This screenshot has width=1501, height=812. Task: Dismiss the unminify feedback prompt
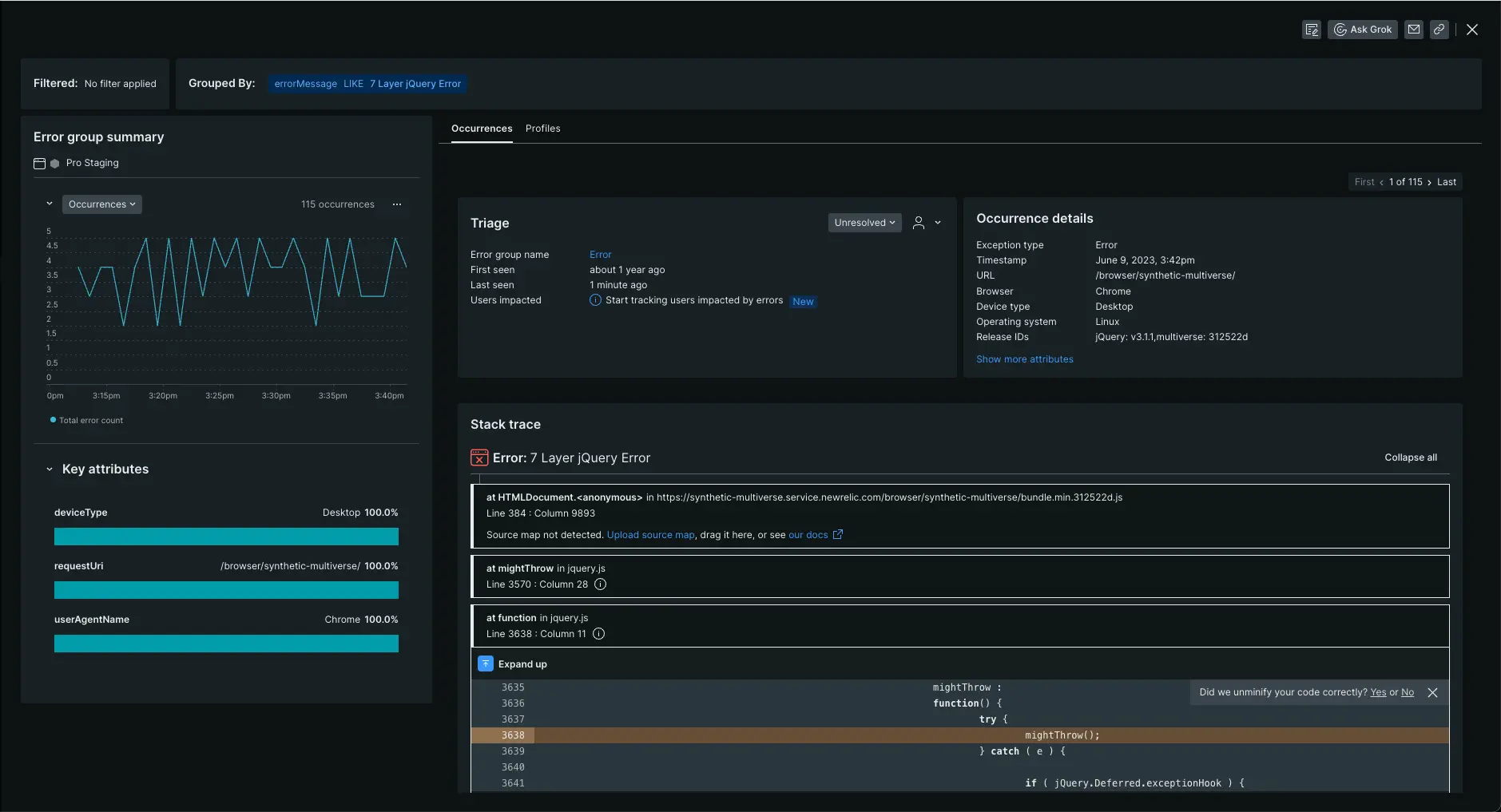(1432, 693)
